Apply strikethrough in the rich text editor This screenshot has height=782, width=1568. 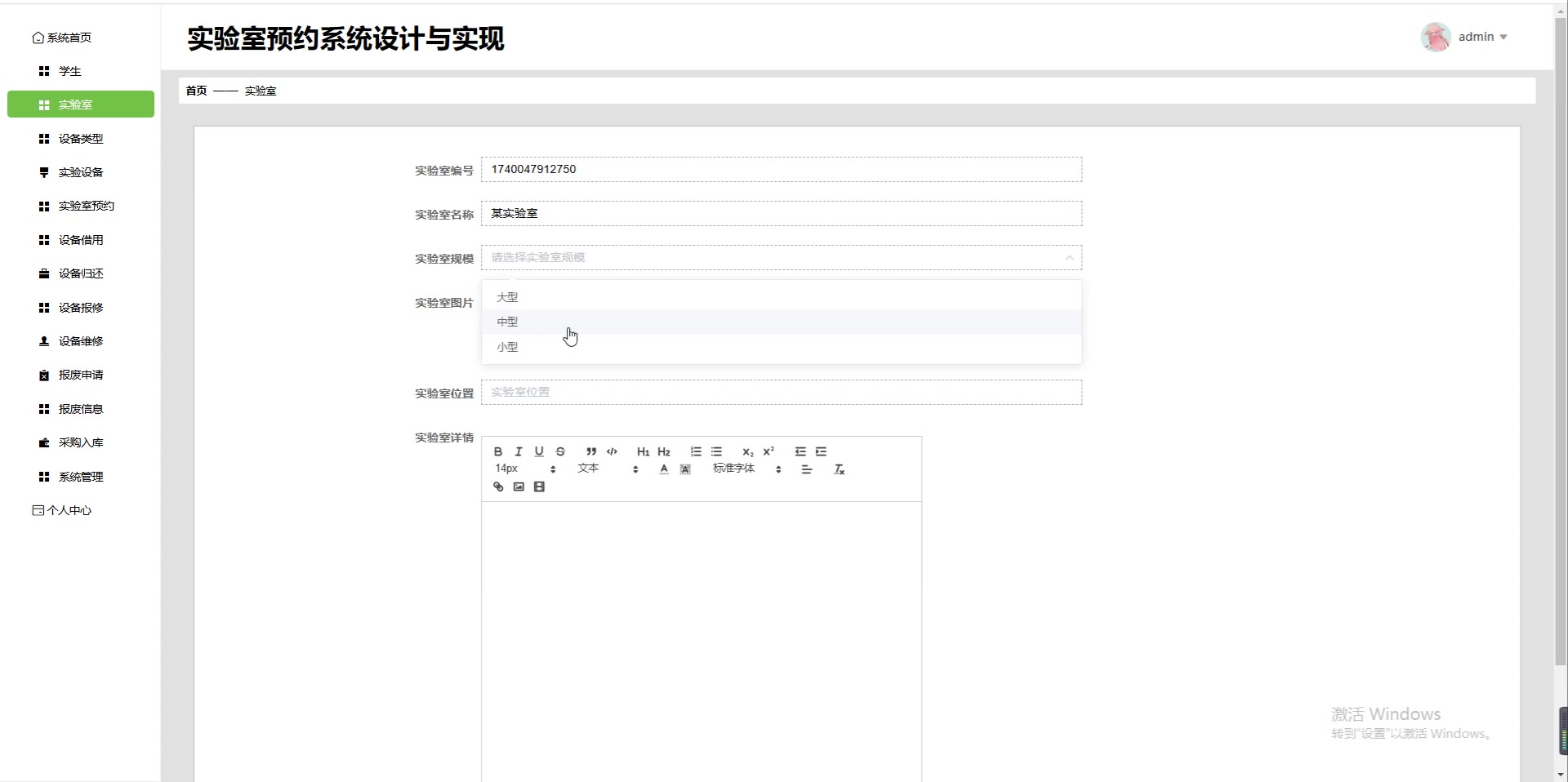560,451
